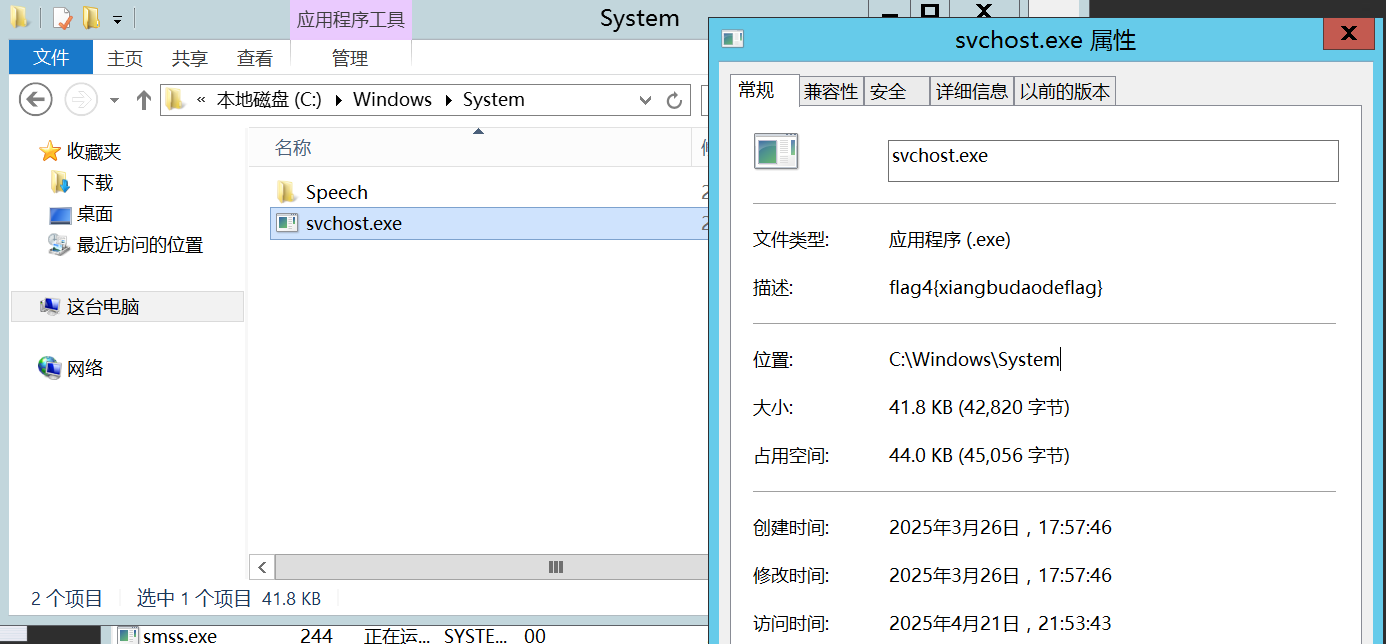The height and width of the screenshot is (644, 1386).
Task: Open the address bar history dropdown
Action: click(646, 100)
